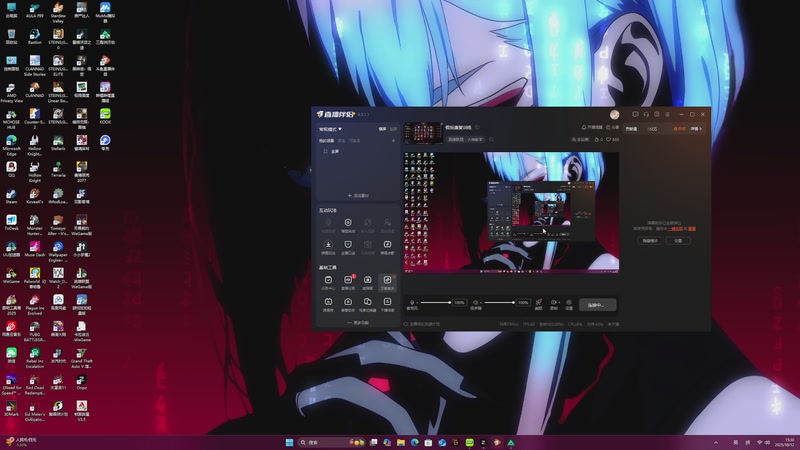Open the 主播榜 ranking button
The image size is (800, 450).
coord(580,139)
